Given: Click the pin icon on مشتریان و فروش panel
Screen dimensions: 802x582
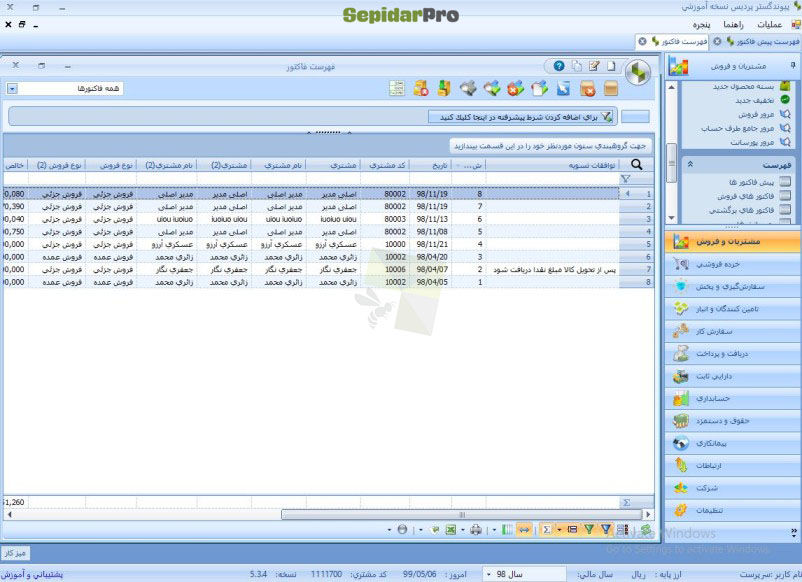Looking at the screenshot, I should click(793, 65).
